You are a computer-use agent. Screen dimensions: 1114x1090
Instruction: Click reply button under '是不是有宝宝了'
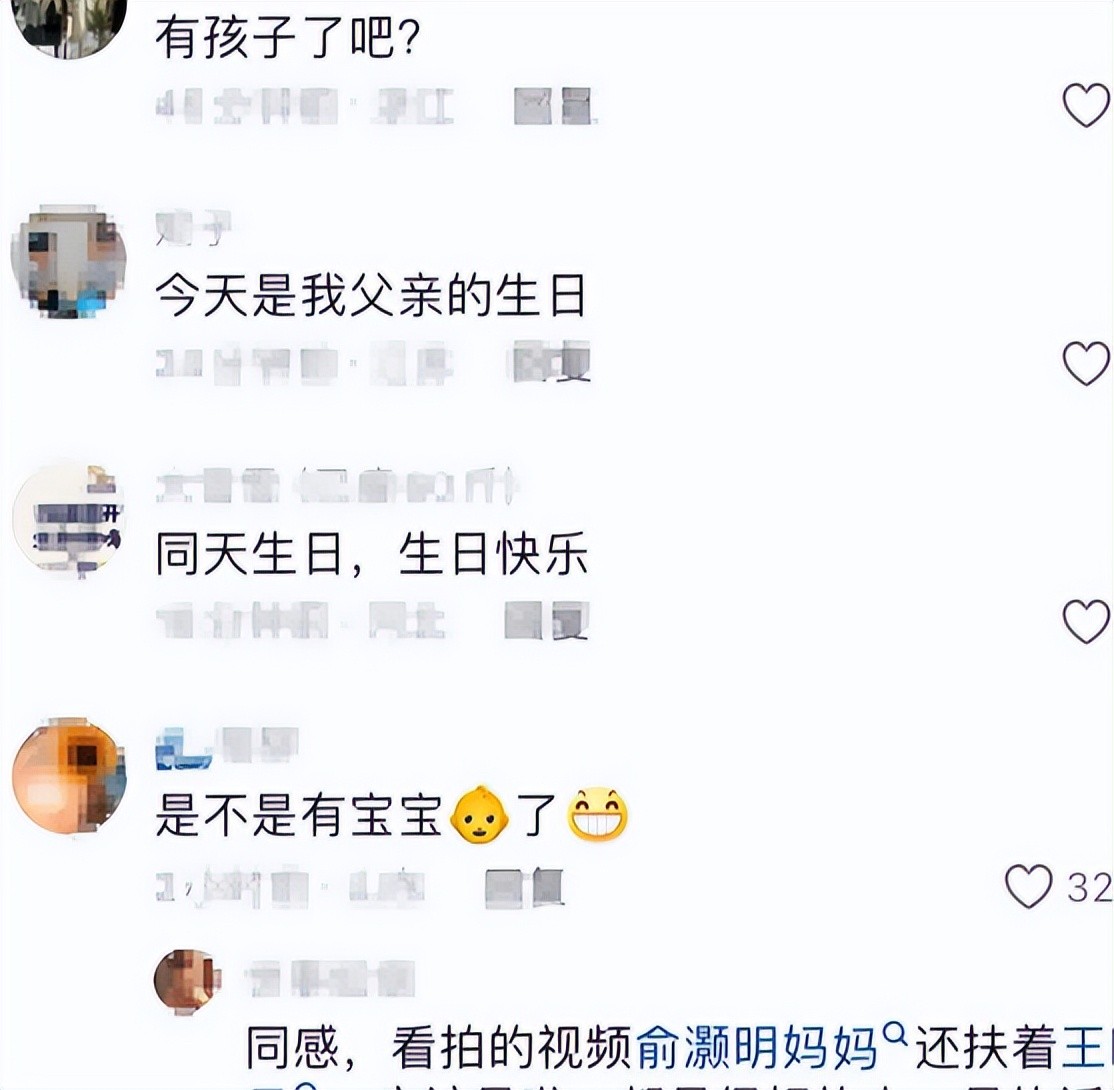pyautogui.click(x=525, y=887)
